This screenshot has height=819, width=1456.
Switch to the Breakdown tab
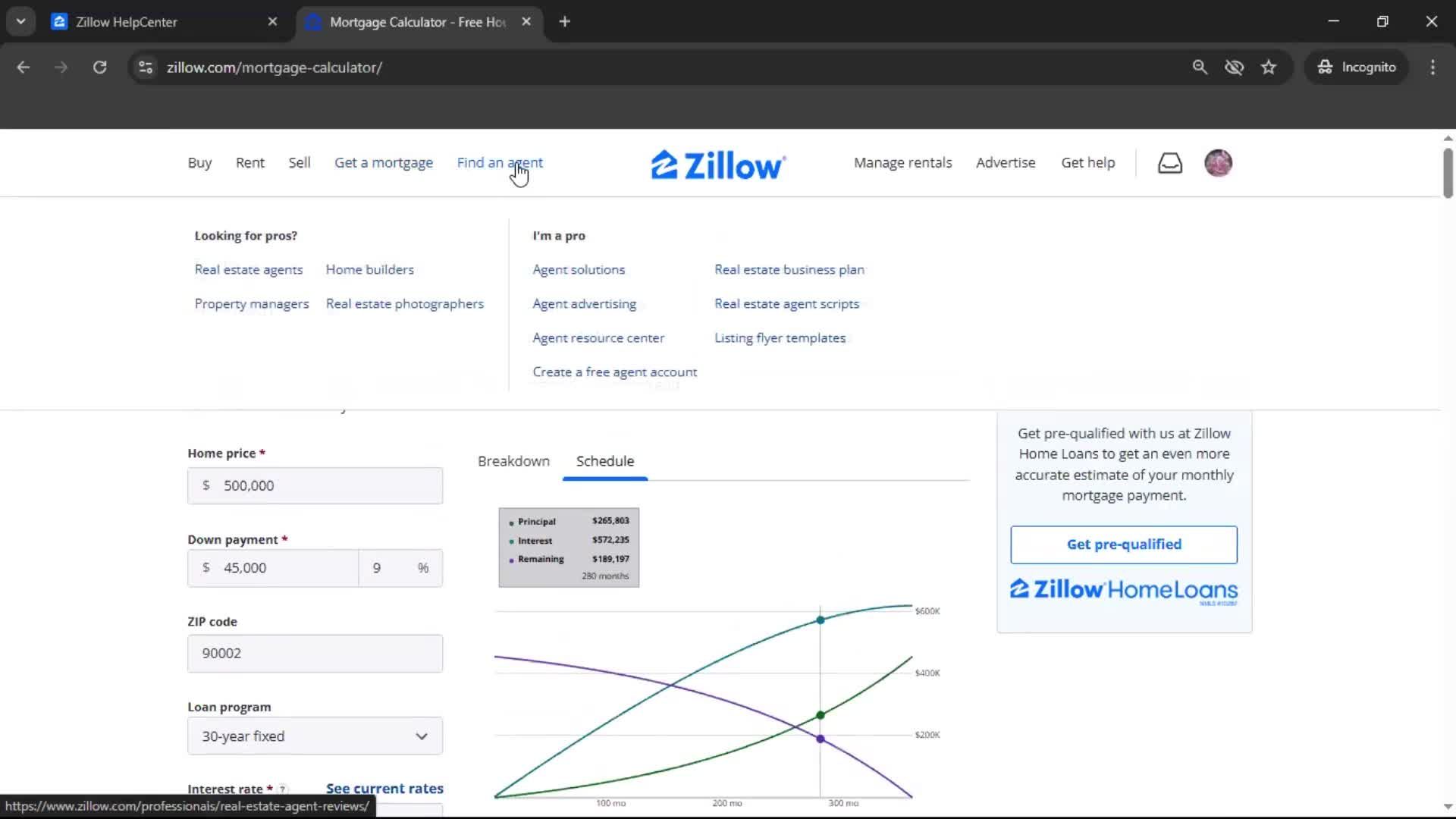[x=513, y=461]
